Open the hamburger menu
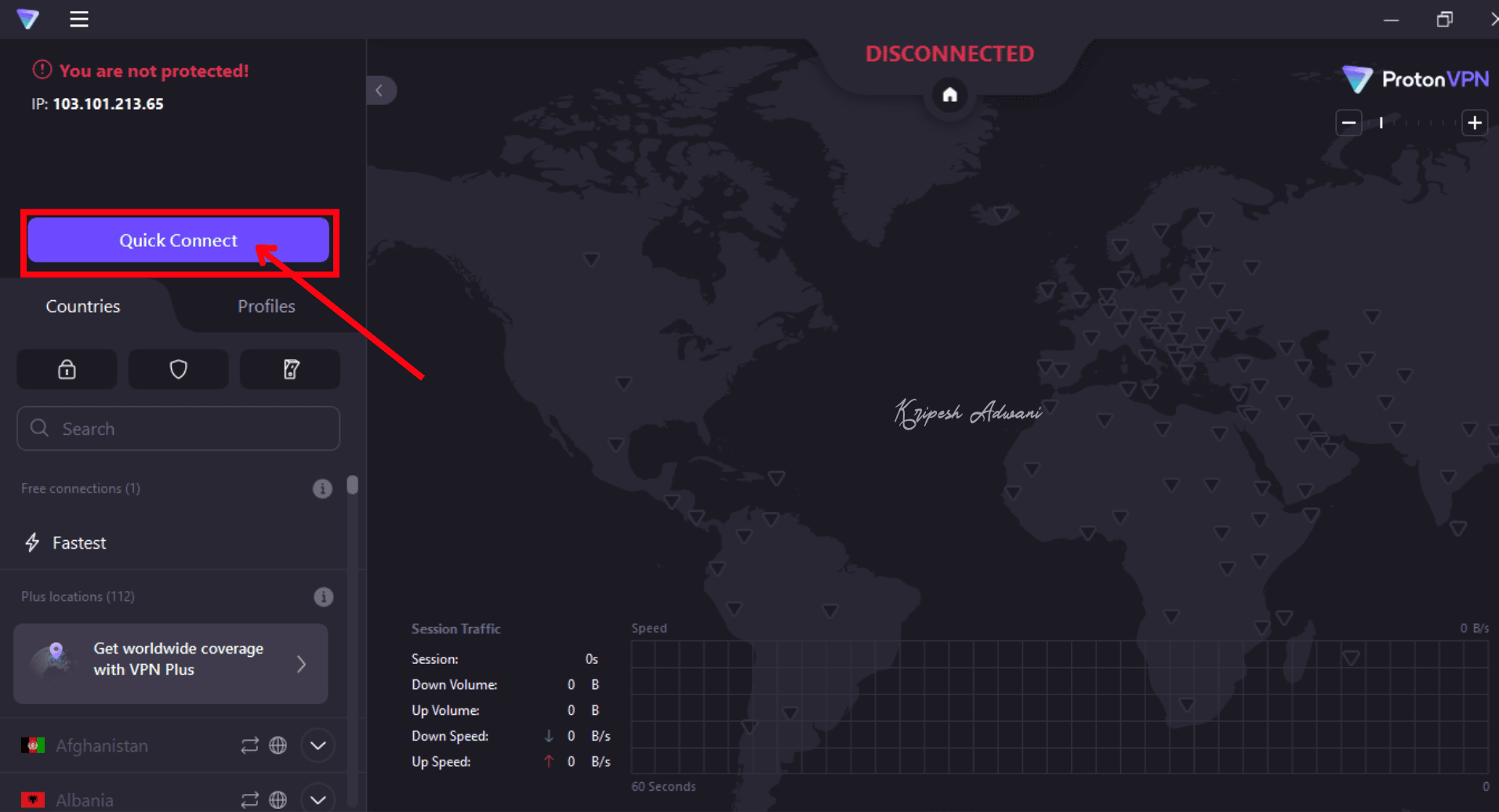This screenshot has height=812, width=1499. click(78, 19)
